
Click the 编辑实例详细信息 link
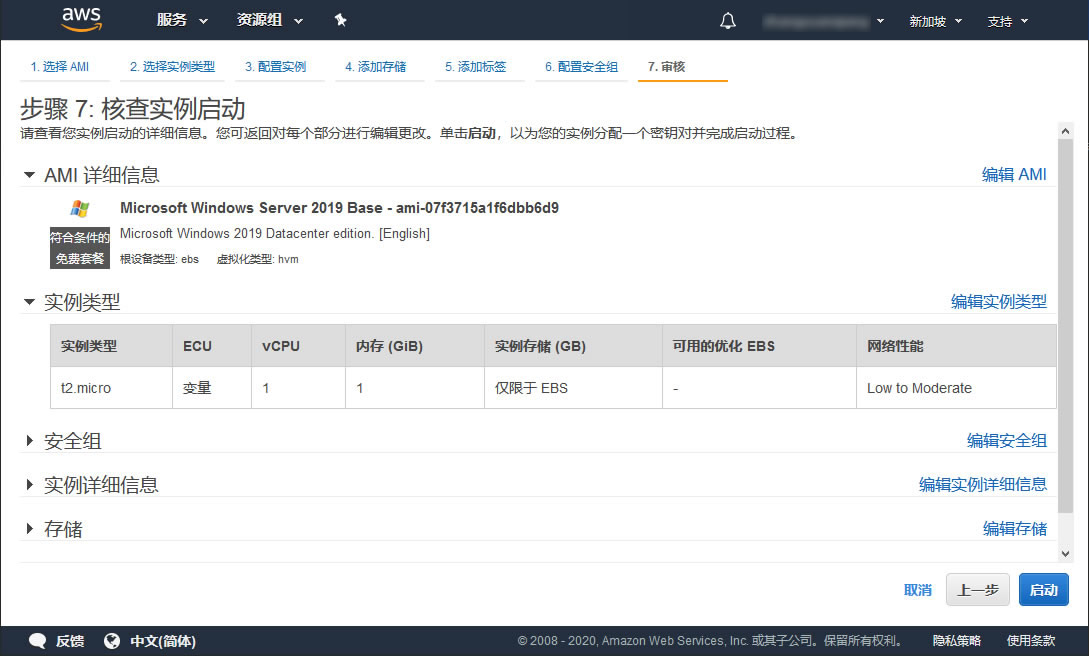point(983,484)
